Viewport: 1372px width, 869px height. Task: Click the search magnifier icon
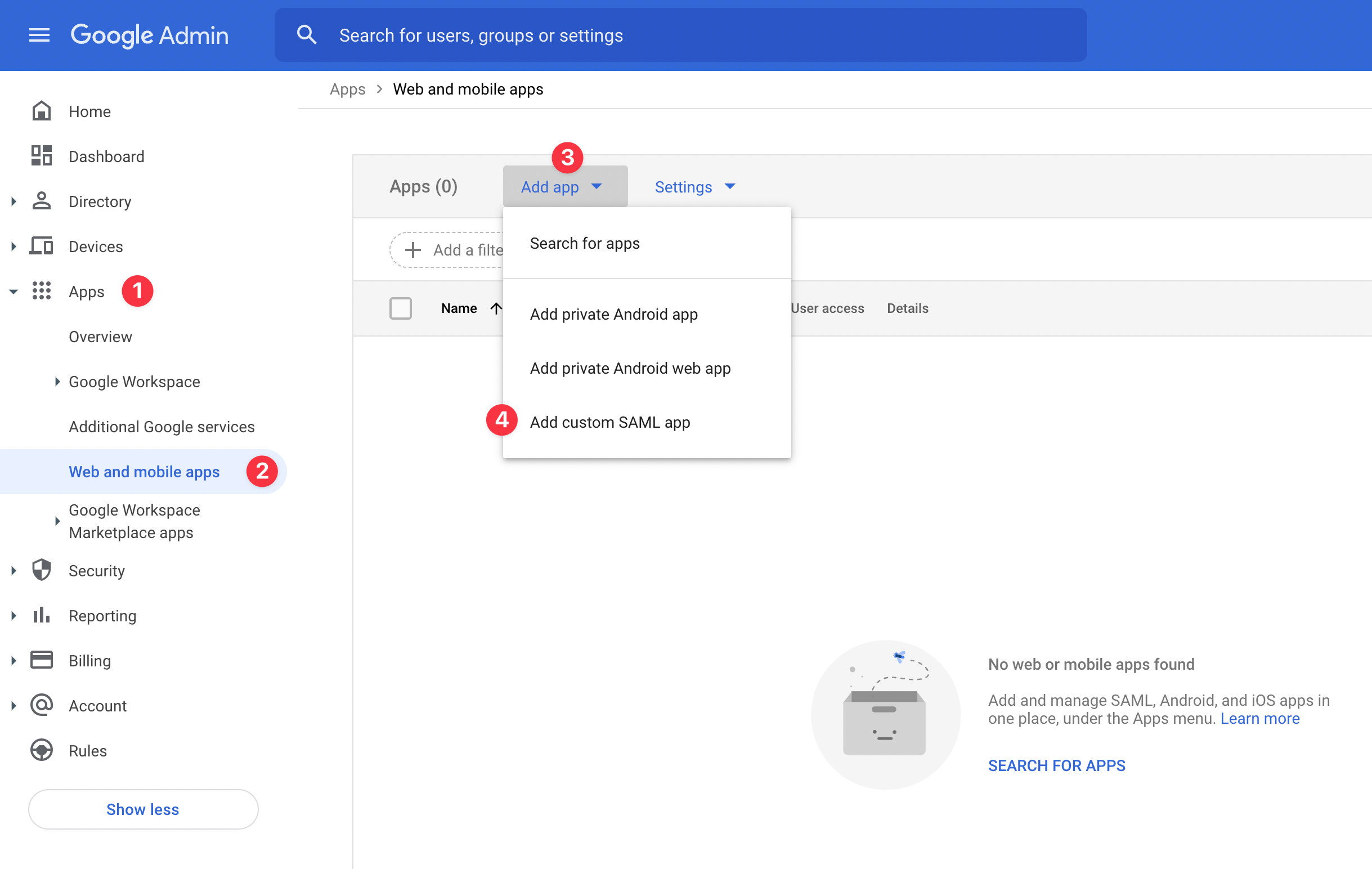coord(307,35)
